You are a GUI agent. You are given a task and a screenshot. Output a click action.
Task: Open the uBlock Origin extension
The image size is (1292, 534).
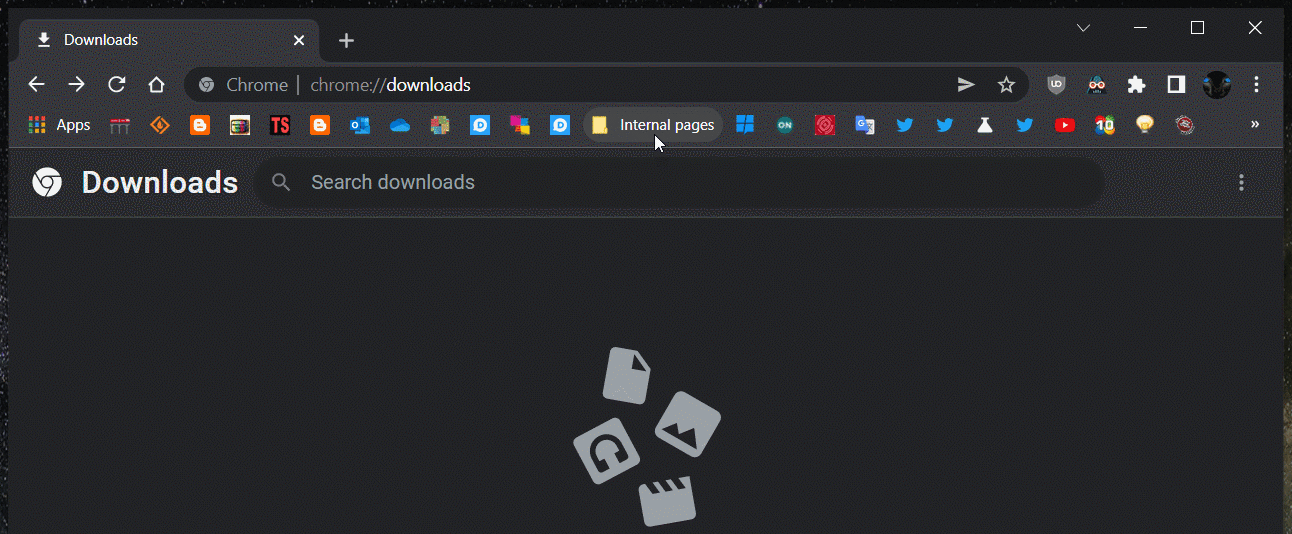click(1056, 85)
